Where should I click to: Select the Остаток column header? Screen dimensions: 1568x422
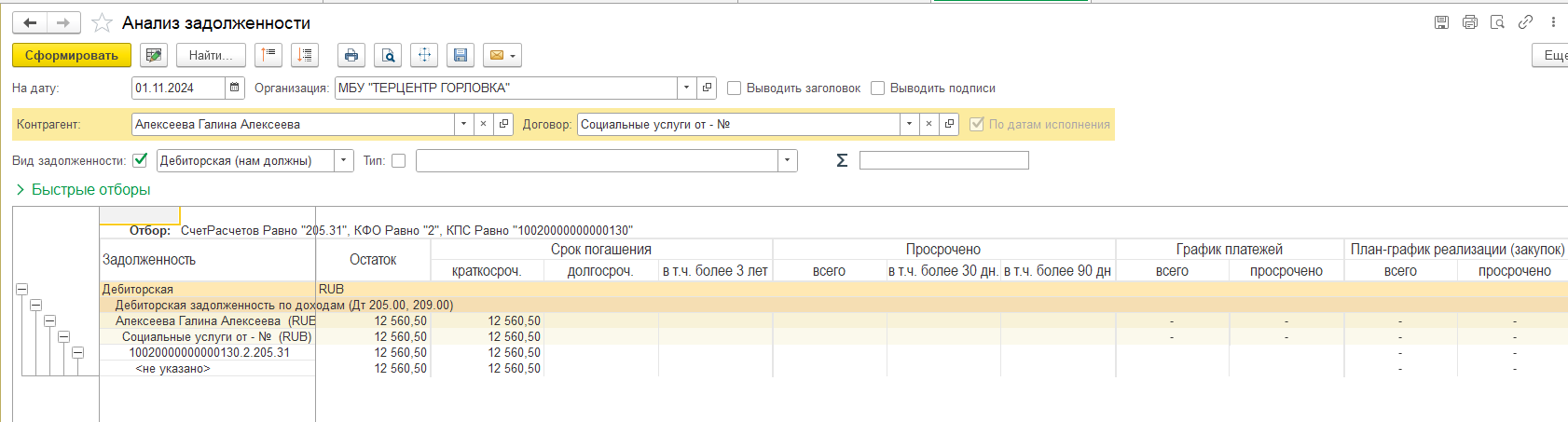pos(373,260)
